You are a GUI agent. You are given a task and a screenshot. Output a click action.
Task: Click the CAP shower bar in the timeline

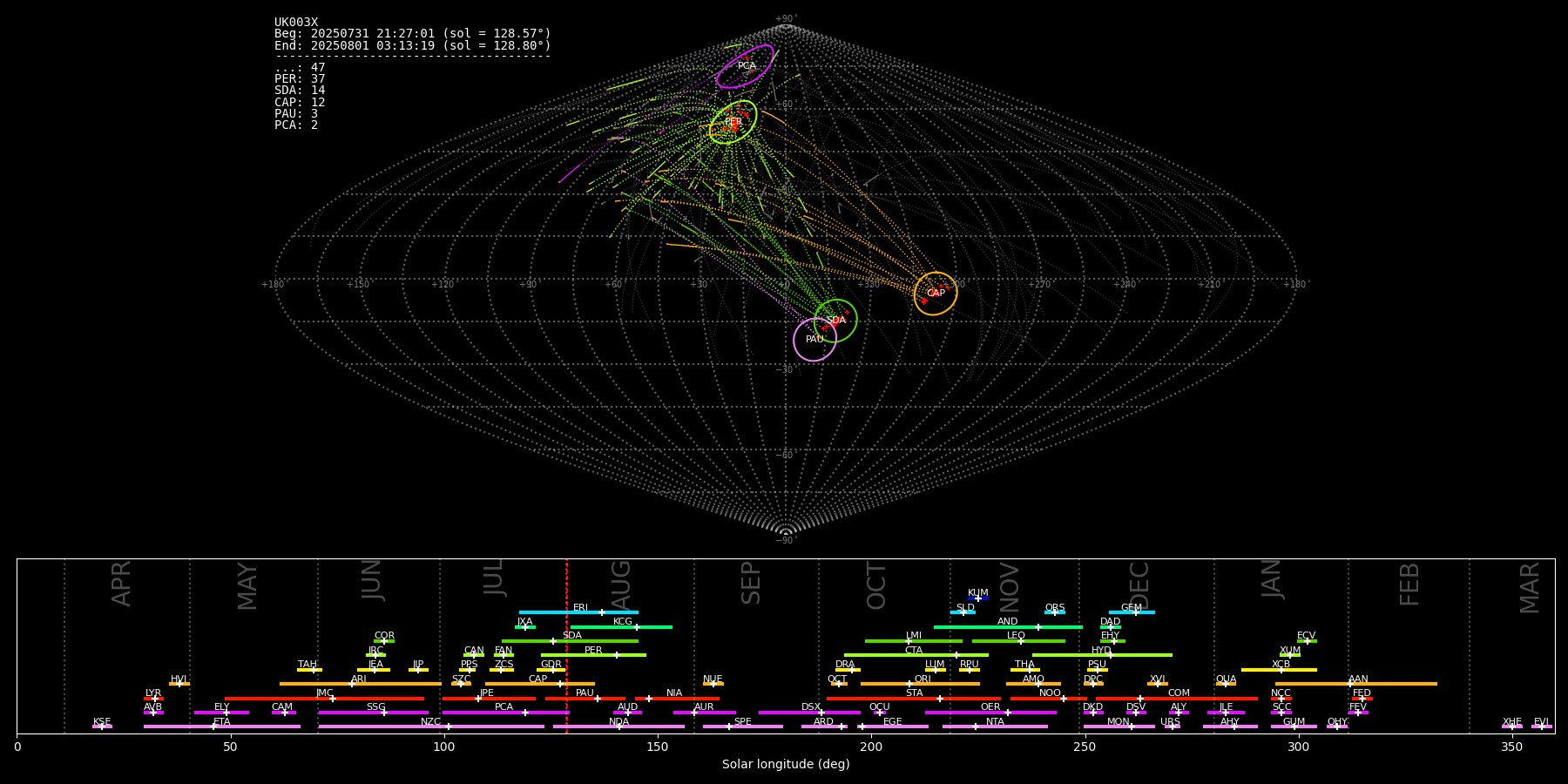pyautogui.click(x=540, y=684)
